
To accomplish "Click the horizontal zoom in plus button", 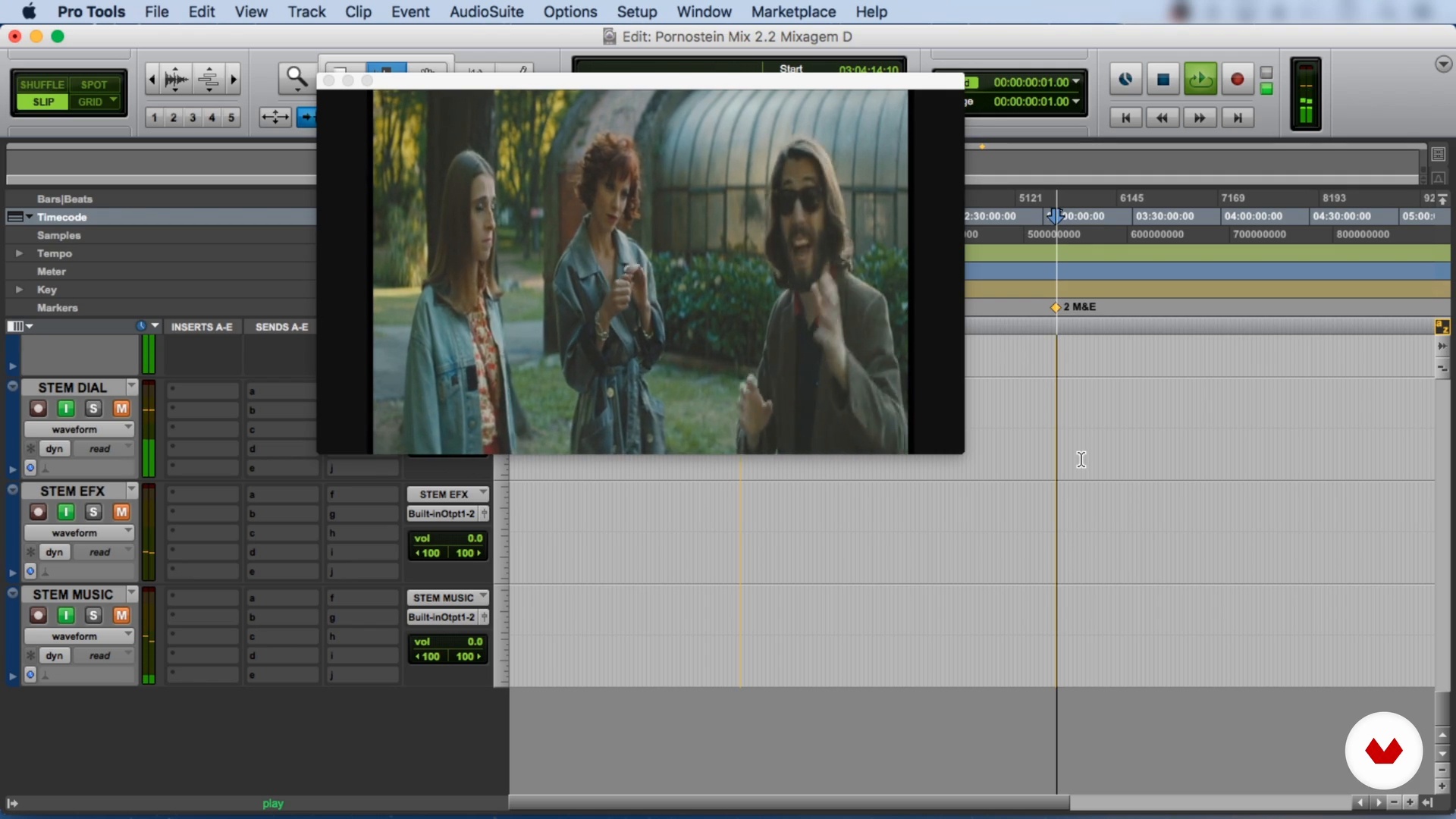I will tap(1410, 802).
